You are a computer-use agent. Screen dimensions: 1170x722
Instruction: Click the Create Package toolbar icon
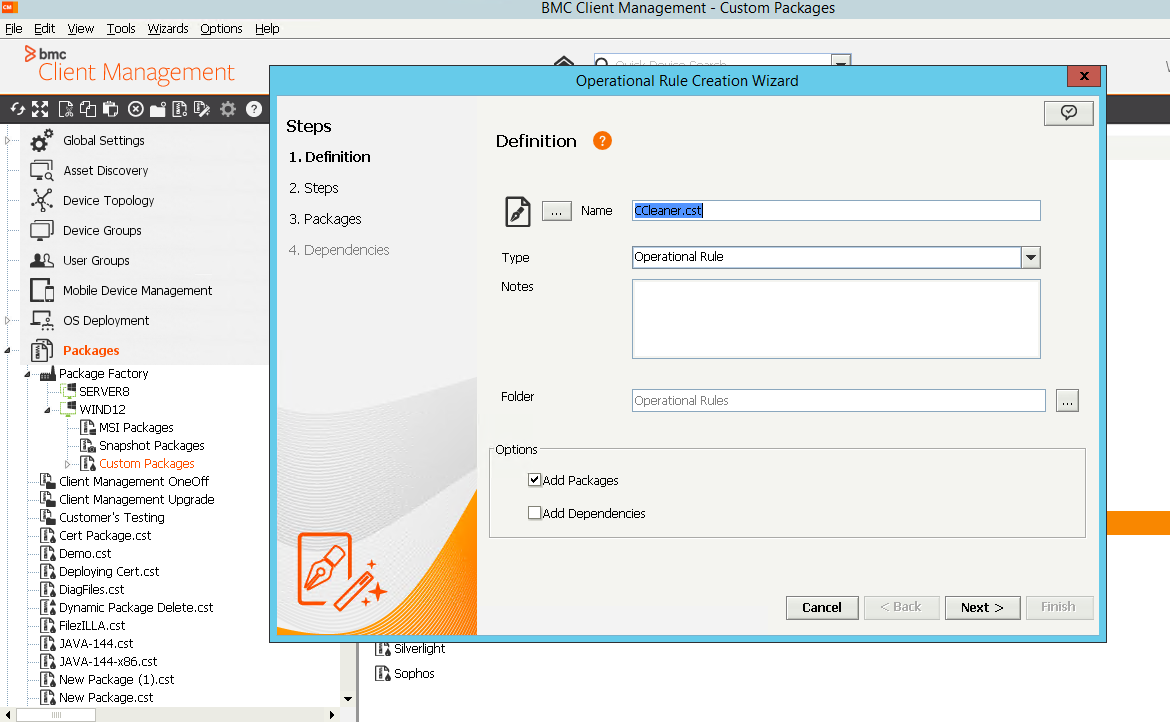[x=180, y=110]
